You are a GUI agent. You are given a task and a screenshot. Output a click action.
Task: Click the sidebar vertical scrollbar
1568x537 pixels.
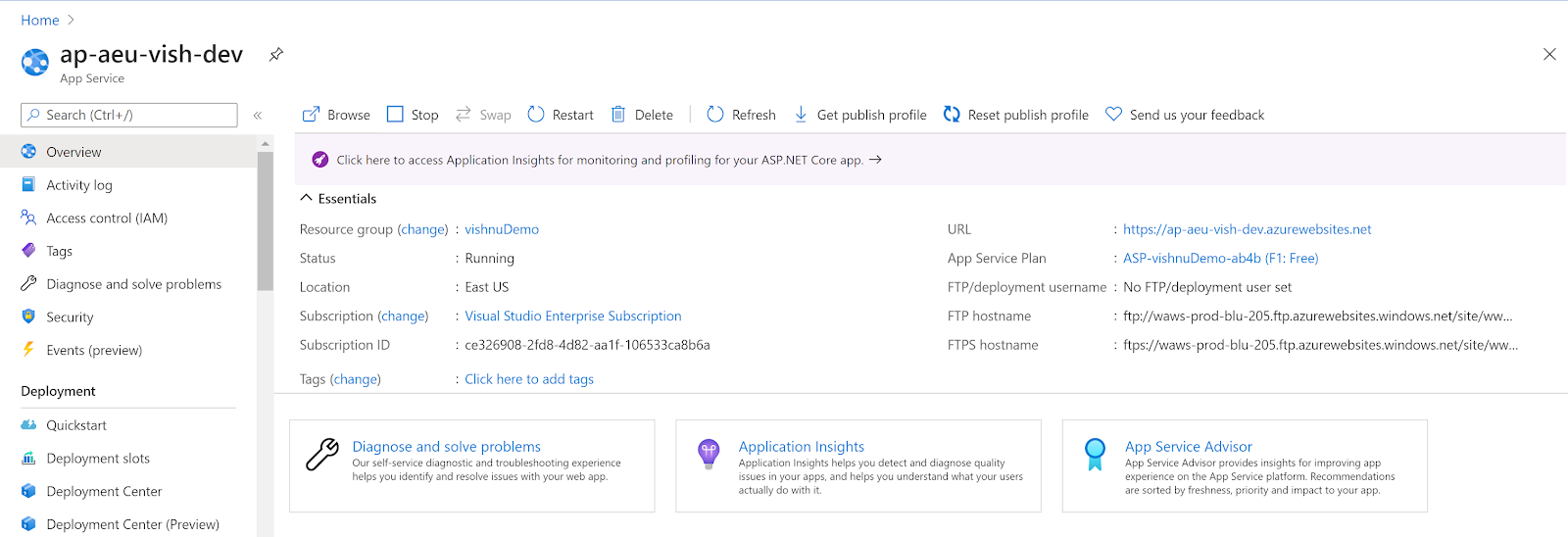(266, 220)
